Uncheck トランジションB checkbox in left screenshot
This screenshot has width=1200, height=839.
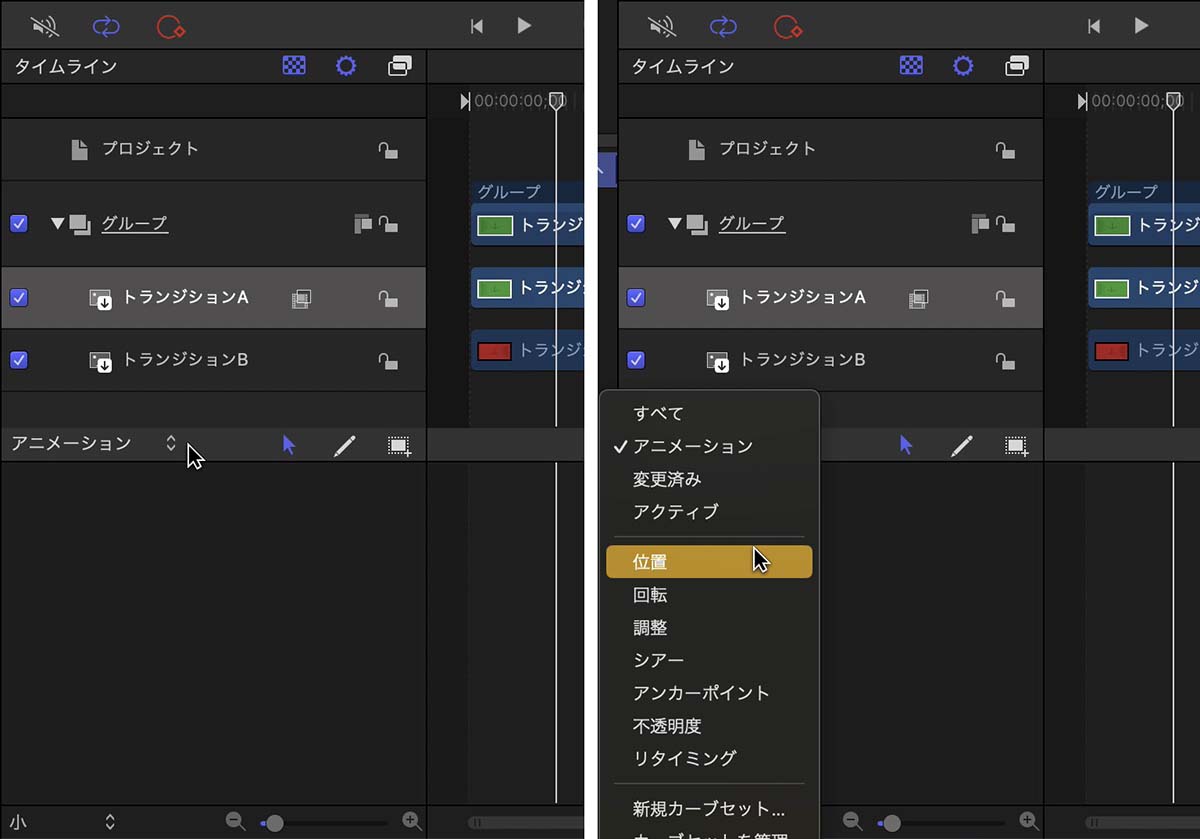(19, 359)
